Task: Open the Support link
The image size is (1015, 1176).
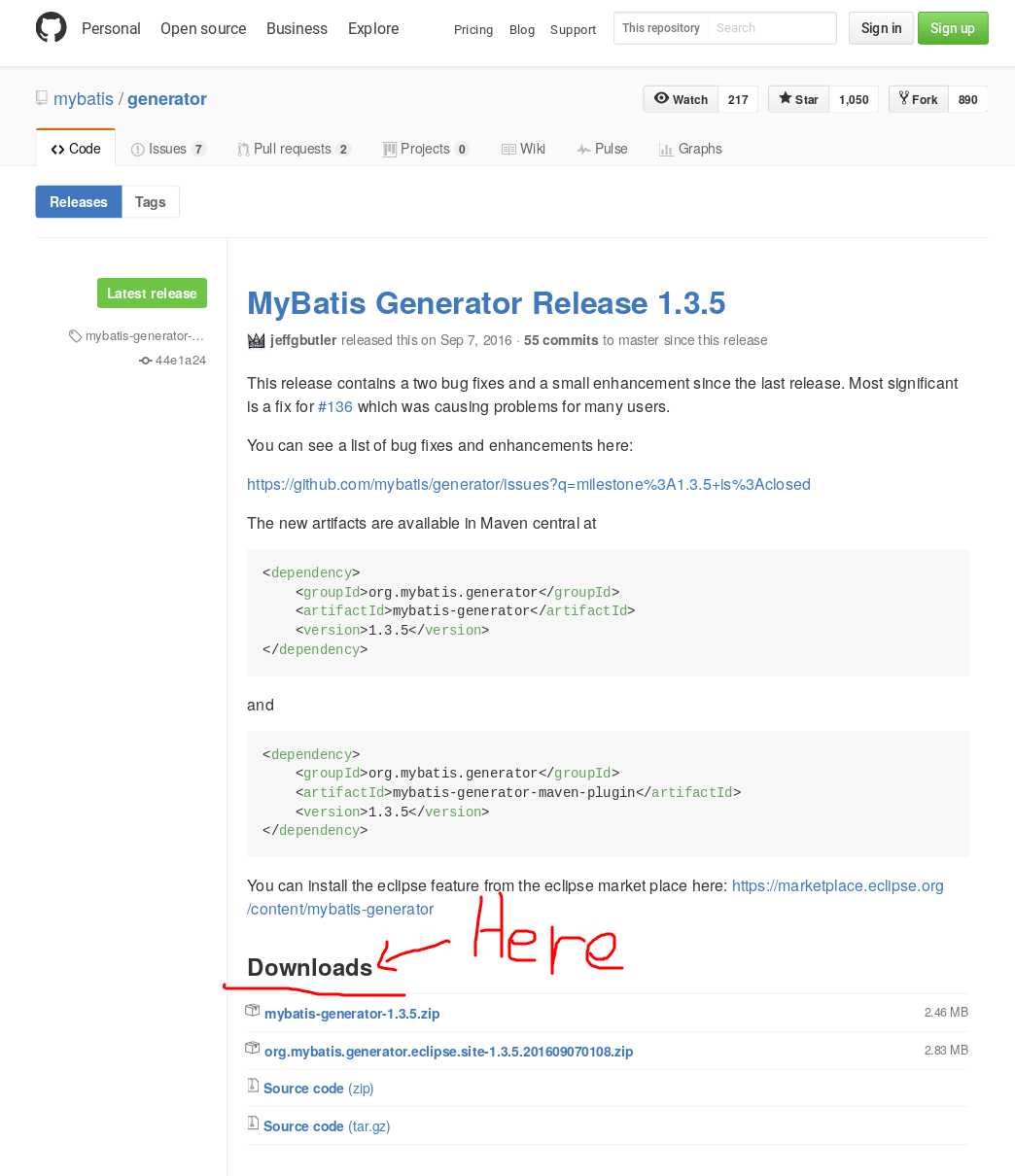Action: click(573, 30)
